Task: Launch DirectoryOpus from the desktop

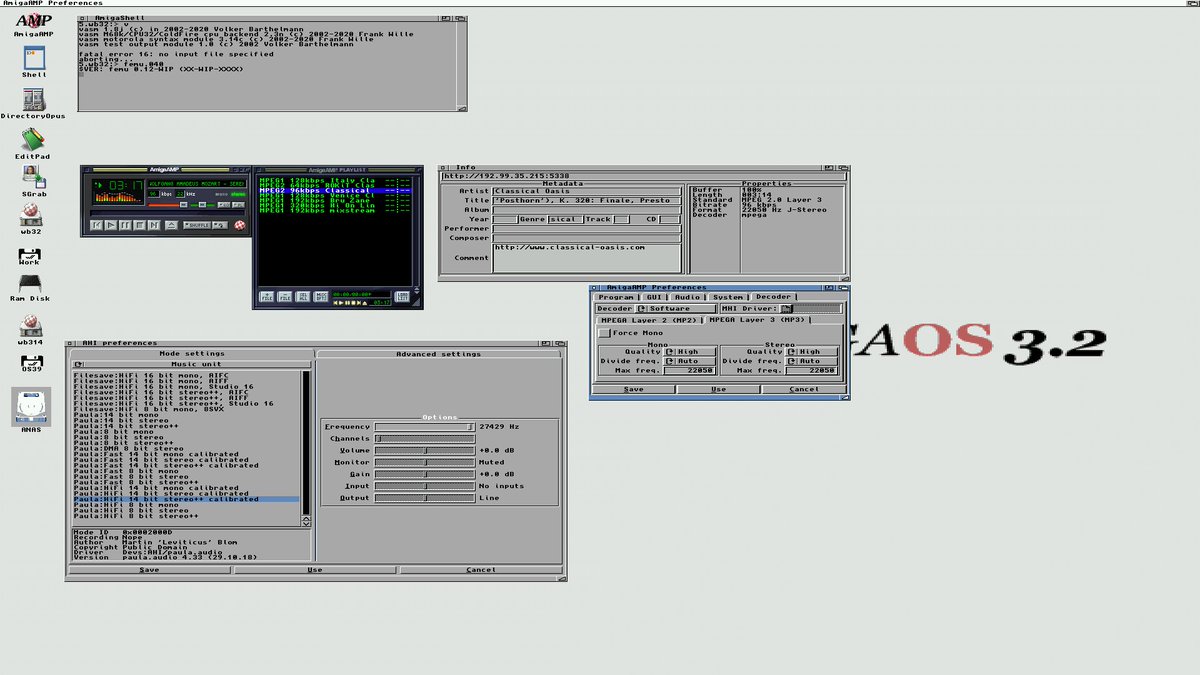Action: (x=33, y=103)
